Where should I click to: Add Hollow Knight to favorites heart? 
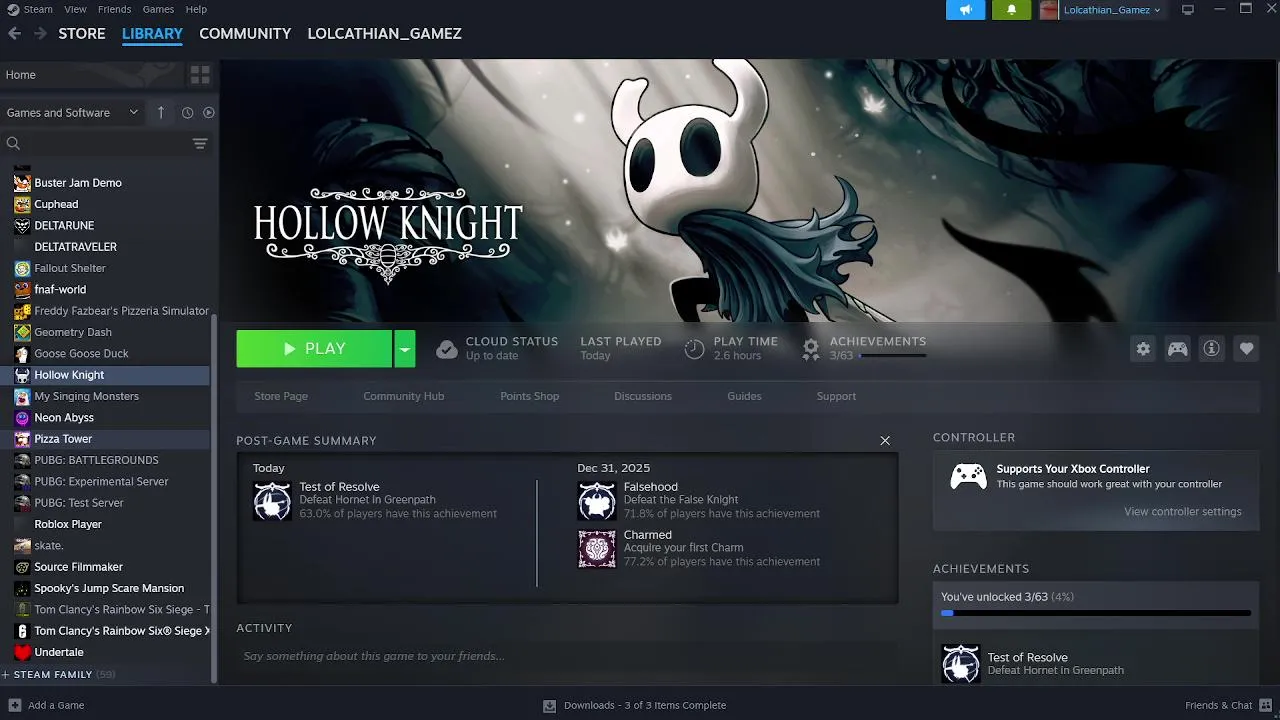pyautogui.click(x=1246, y=349)
